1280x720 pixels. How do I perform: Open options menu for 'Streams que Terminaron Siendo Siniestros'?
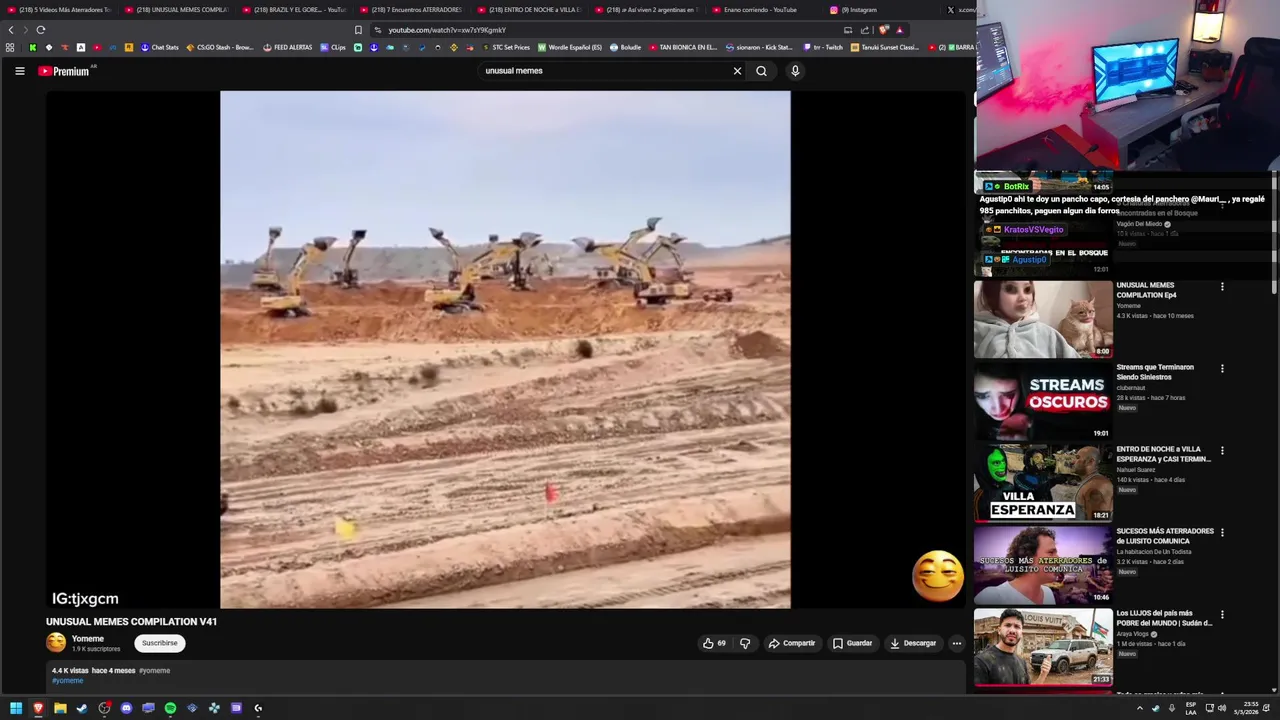(x=1222, y=369)
